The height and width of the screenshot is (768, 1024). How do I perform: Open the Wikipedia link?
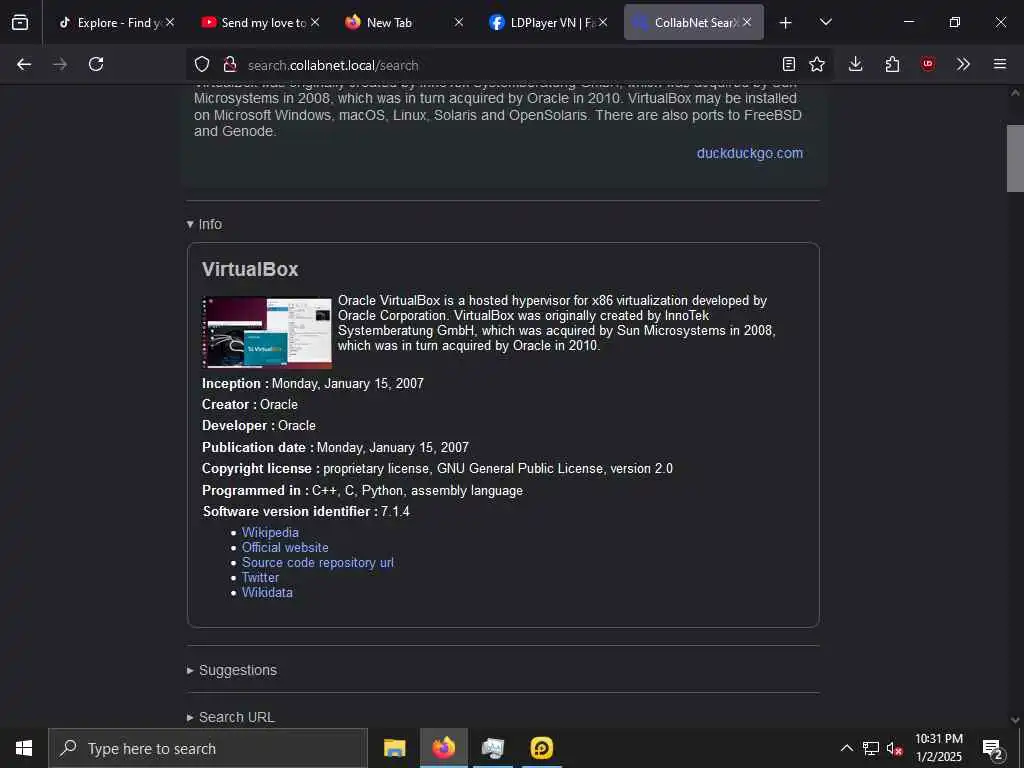click(x=270, y=532)
